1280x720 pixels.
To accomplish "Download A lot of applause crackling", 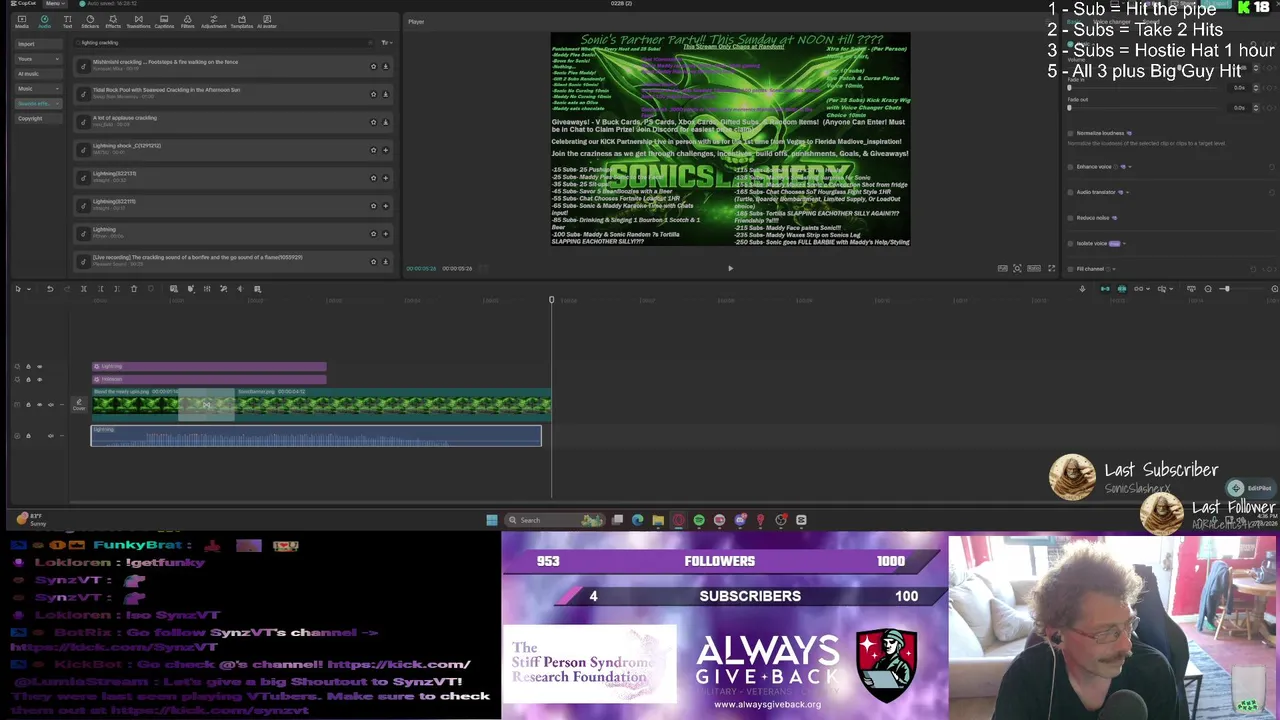I will point(385,123).
